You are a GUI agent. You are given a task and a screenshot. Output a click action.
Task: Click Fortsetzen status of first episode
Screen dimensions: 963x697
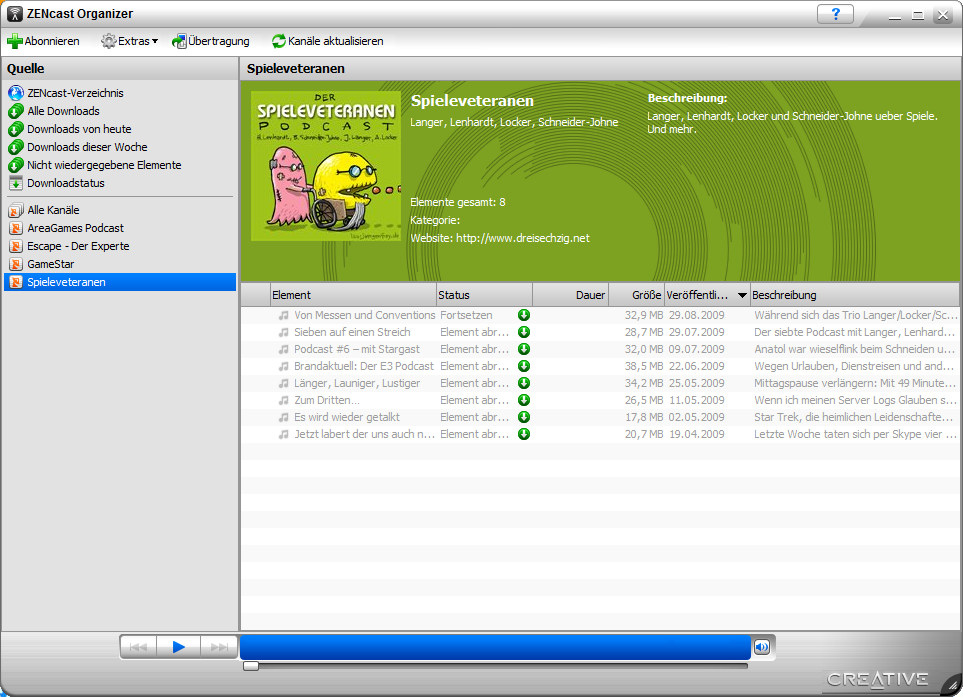[x=466, y=315]
